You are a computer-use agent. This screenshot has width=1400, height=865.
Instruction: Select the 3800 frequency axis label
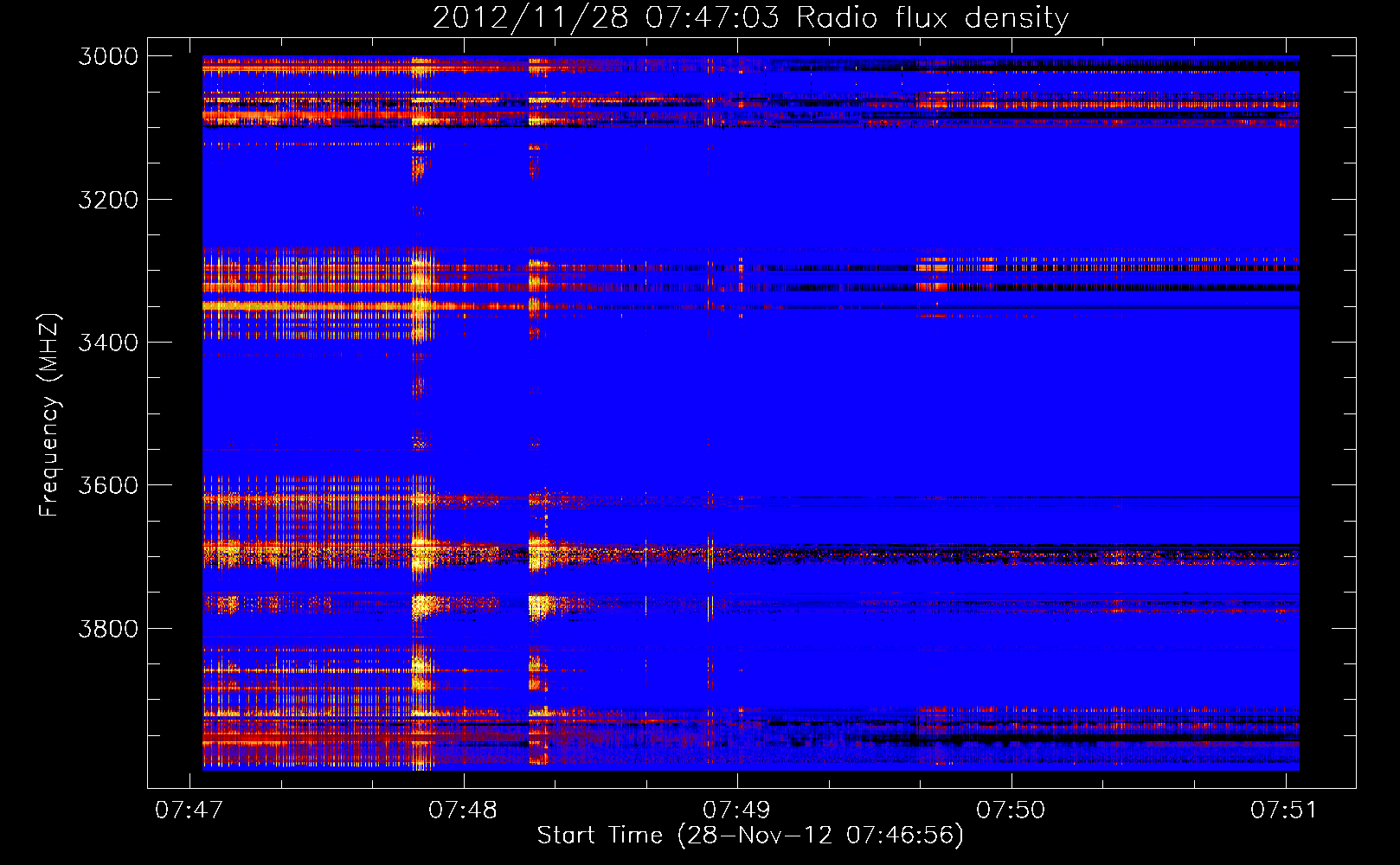[108, 628]
